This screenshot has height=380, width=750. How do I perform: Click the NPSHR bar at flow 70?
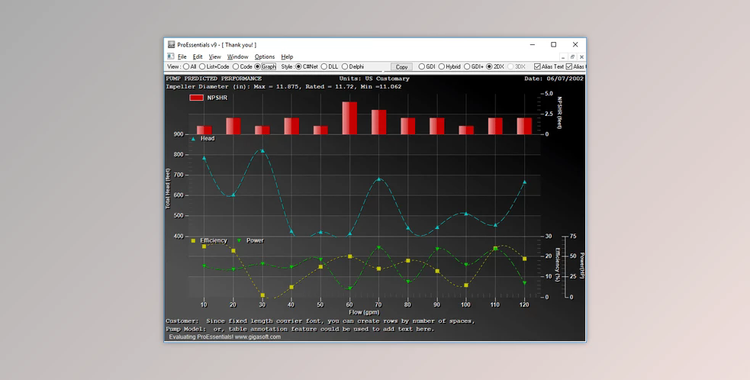(379, 122)
